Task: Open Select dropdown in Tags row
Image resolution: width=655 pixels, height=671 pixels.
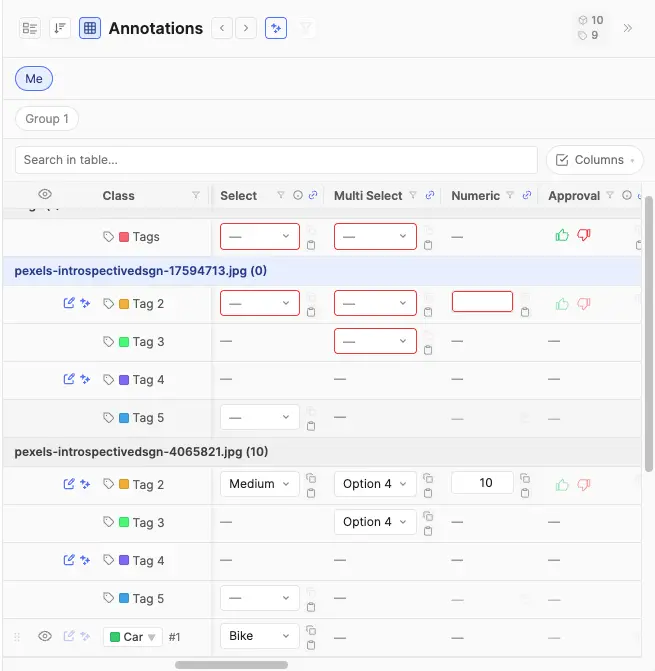Action: (260, 236)
